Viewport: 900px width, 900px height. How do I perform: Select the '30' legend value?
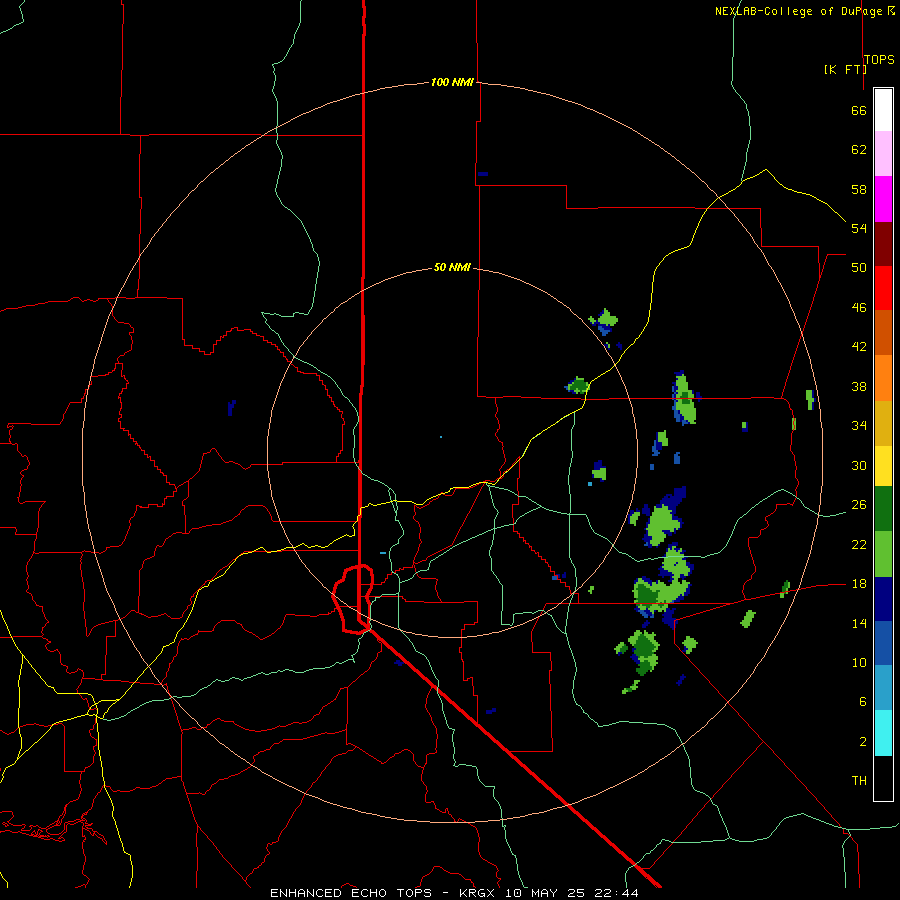point(859,465)
